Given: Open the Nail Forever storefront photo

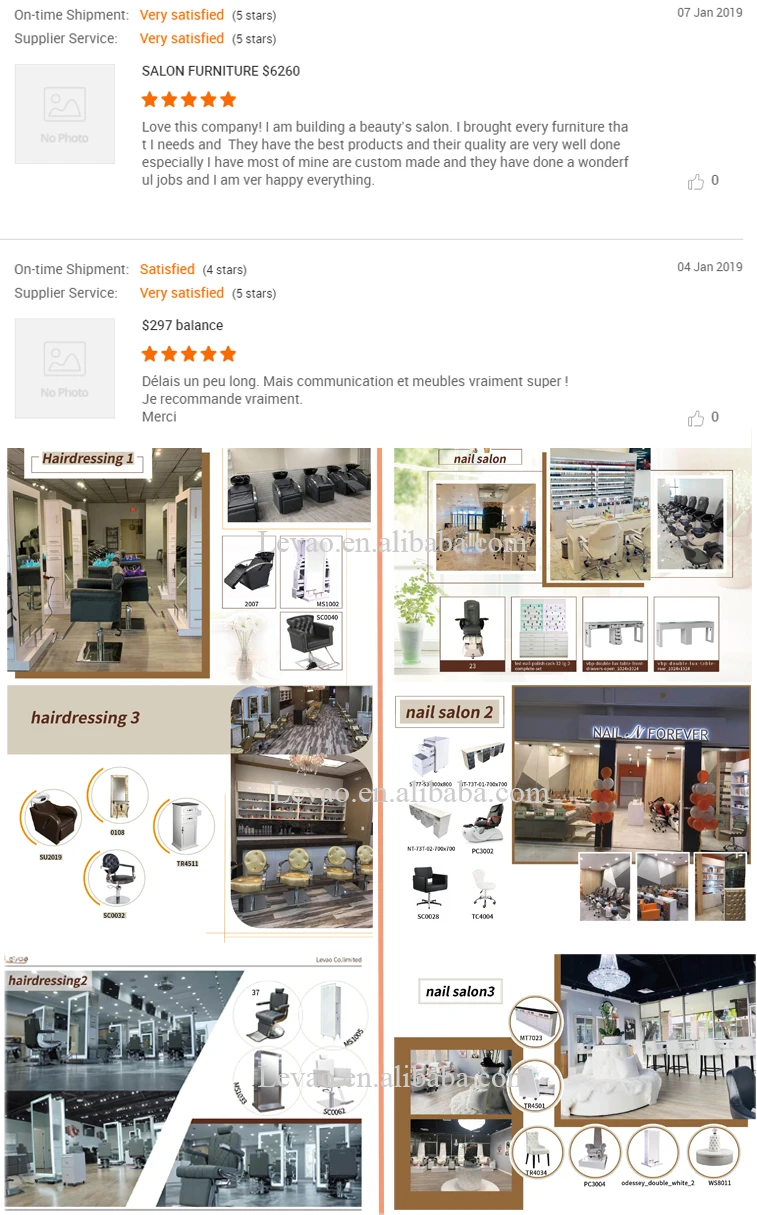Looking at the screenshot, I should pos(631,768).
